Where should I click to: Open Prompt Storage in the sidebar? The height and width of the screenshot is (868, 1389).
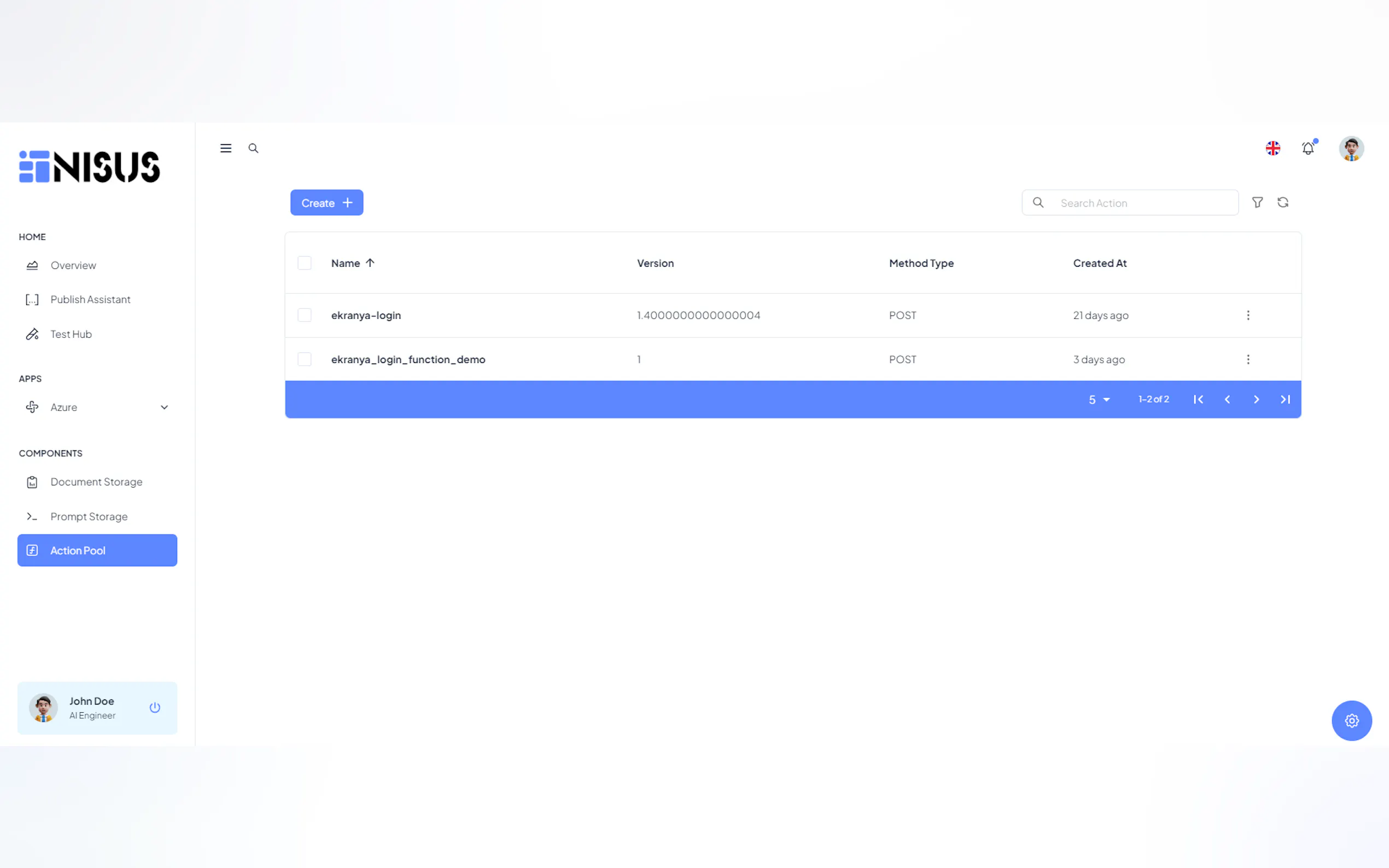click(x=89, y=516)
